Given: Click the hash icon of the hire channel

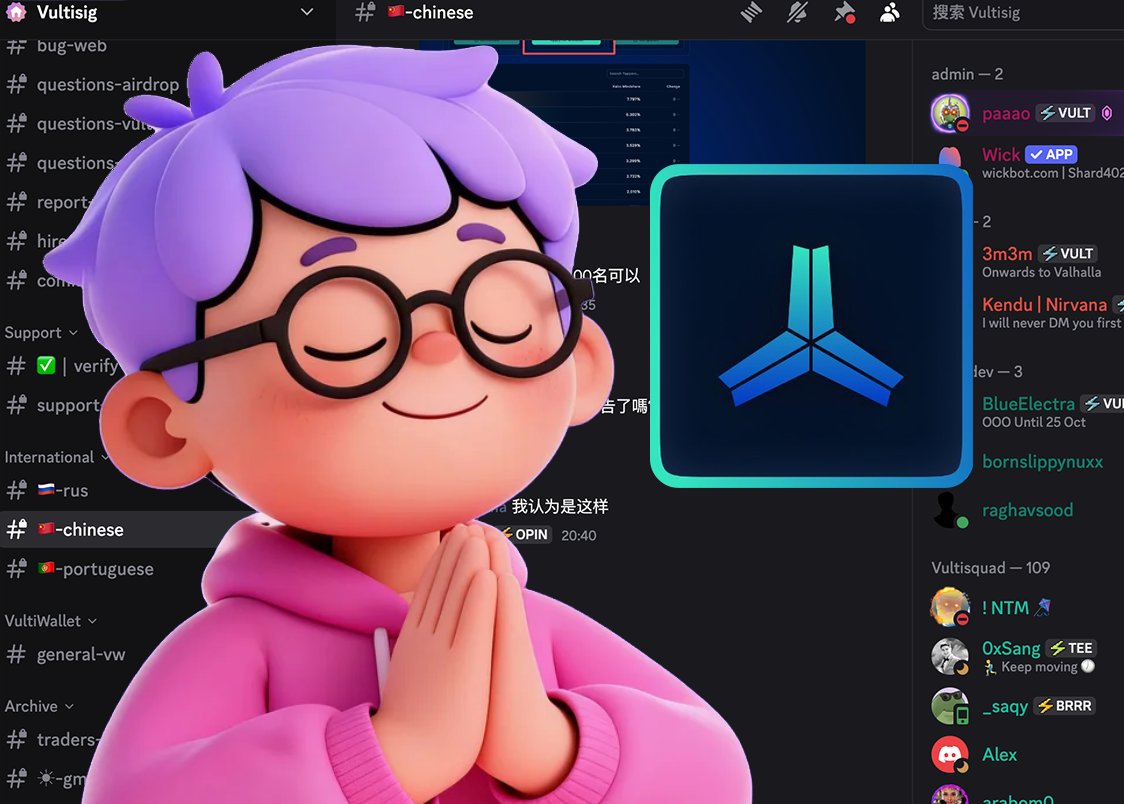Looking at the screenshot, I should [16, 241].
